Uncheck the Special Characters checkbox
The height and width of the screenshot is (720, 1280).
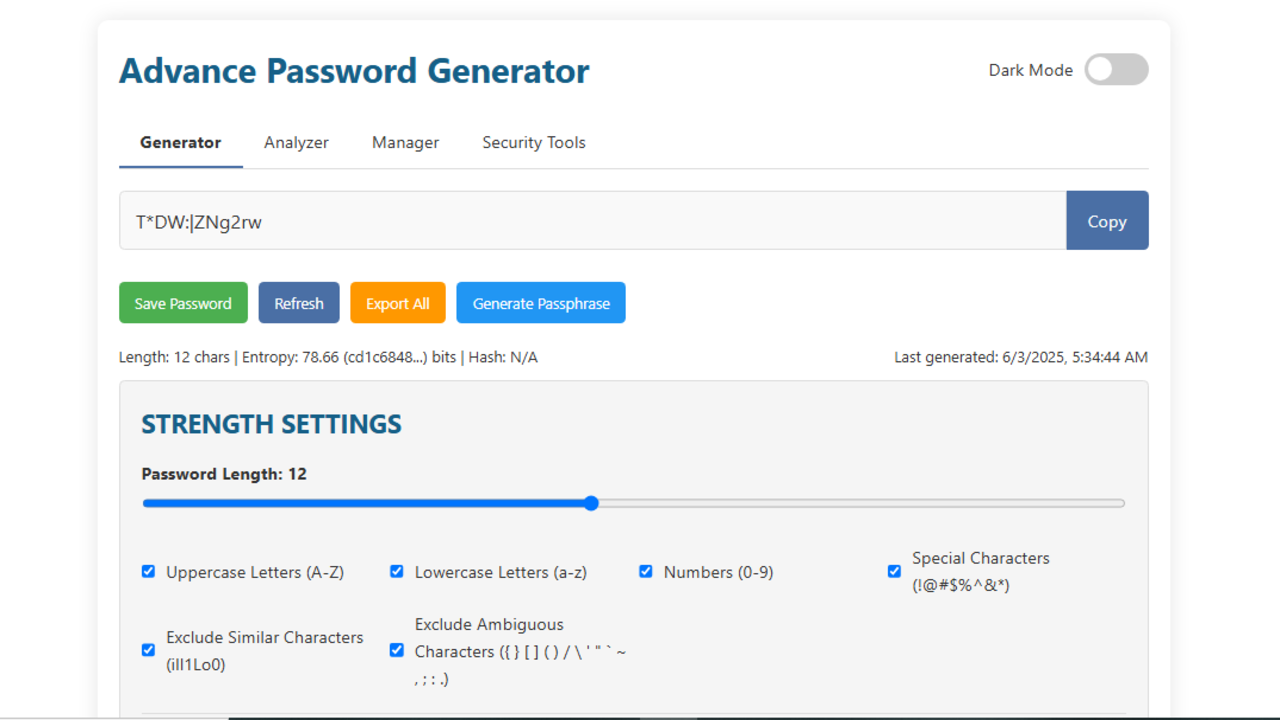coord(894,572)
